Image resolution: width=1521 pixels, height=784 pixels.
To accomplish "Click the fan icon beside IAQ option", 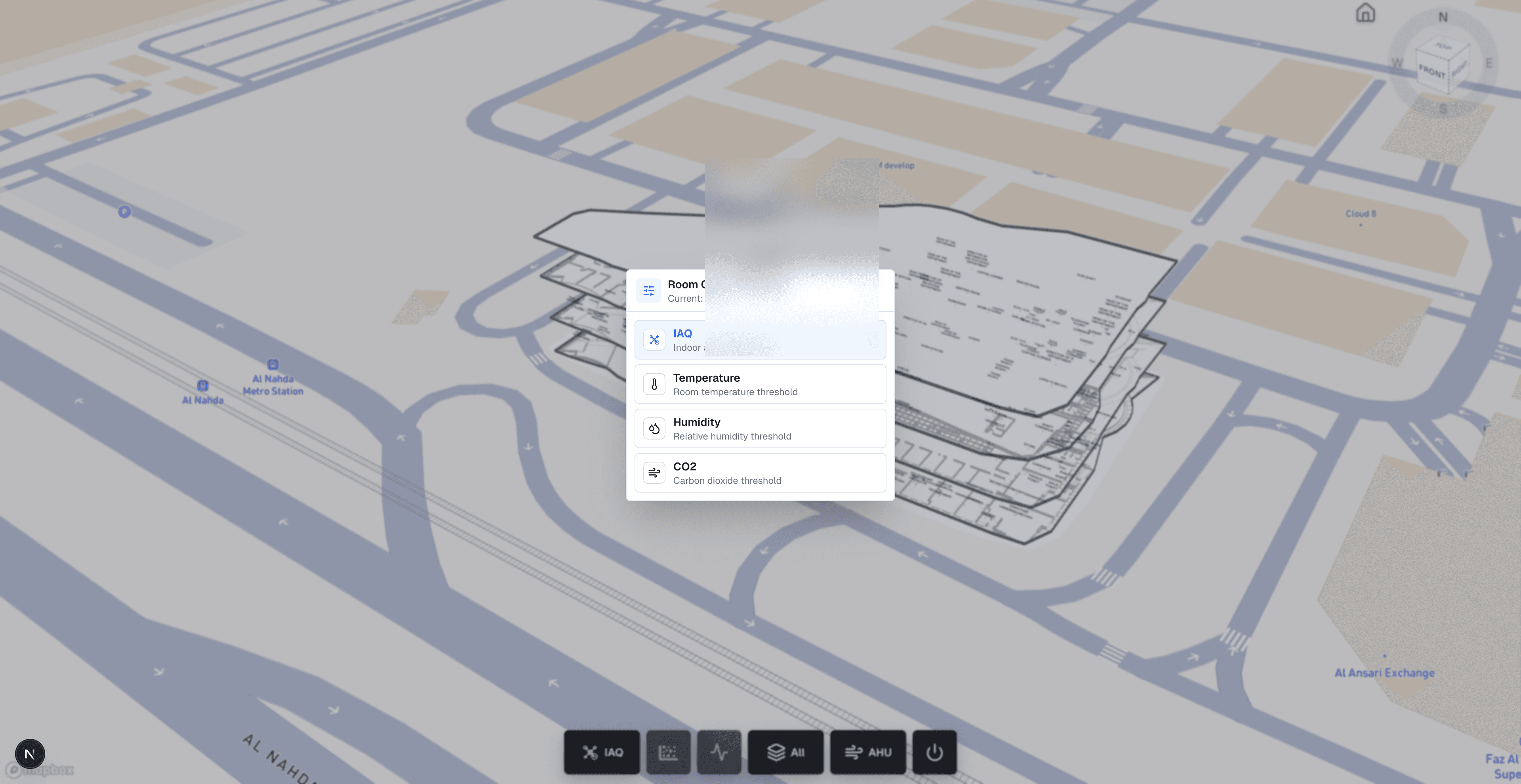I will click(654, 340).
